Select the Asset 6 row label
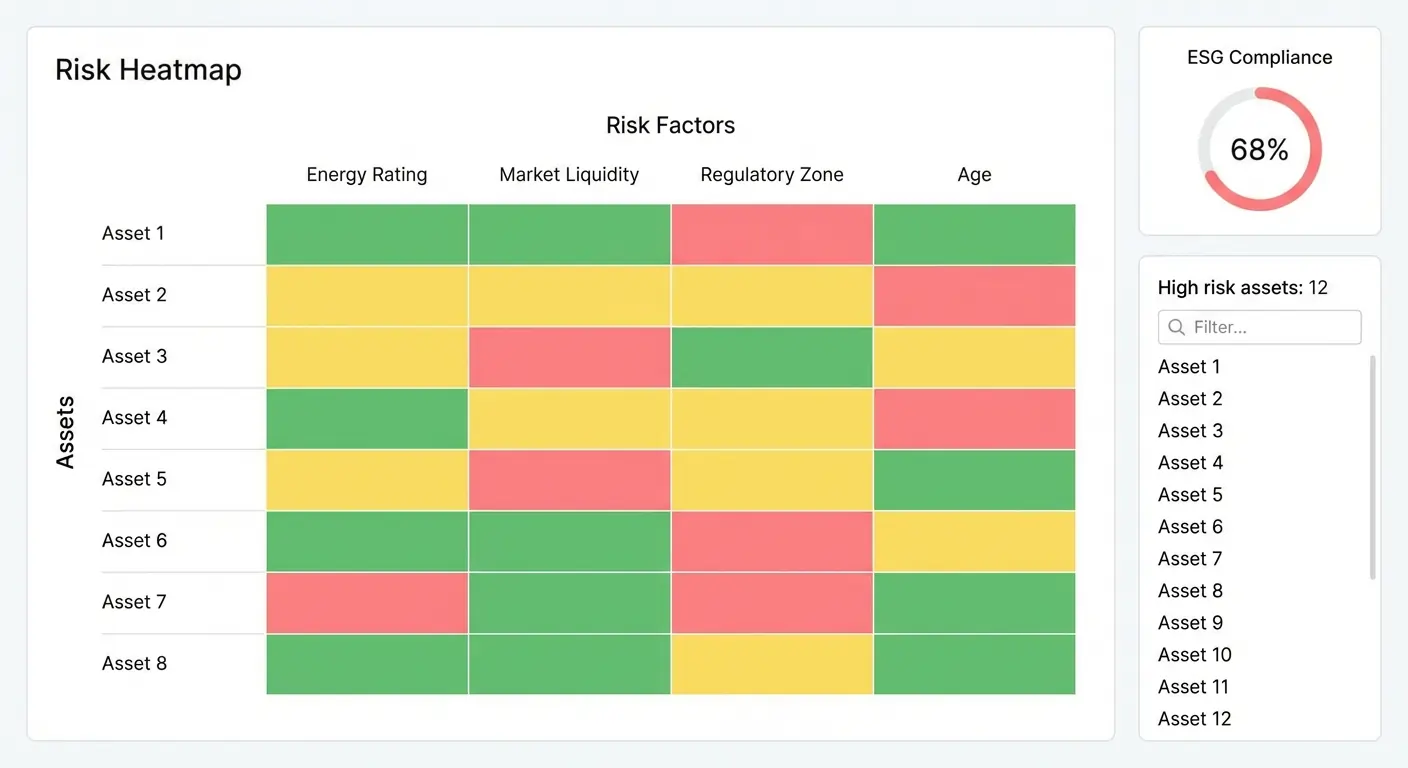Viewport: 1408px width, 768px height. pos(134,540)
